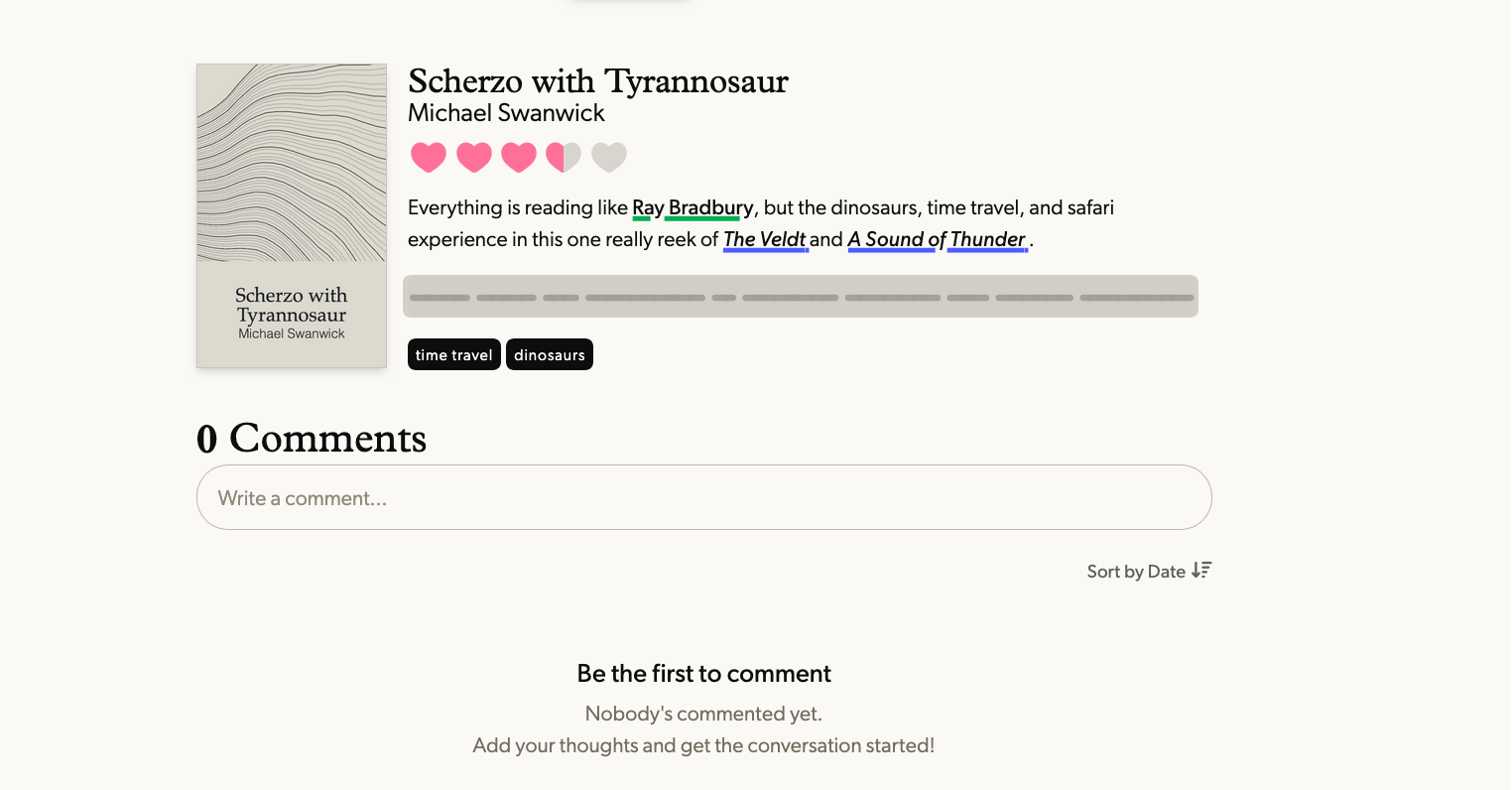Click the title text on book cover

click(292, 305)
